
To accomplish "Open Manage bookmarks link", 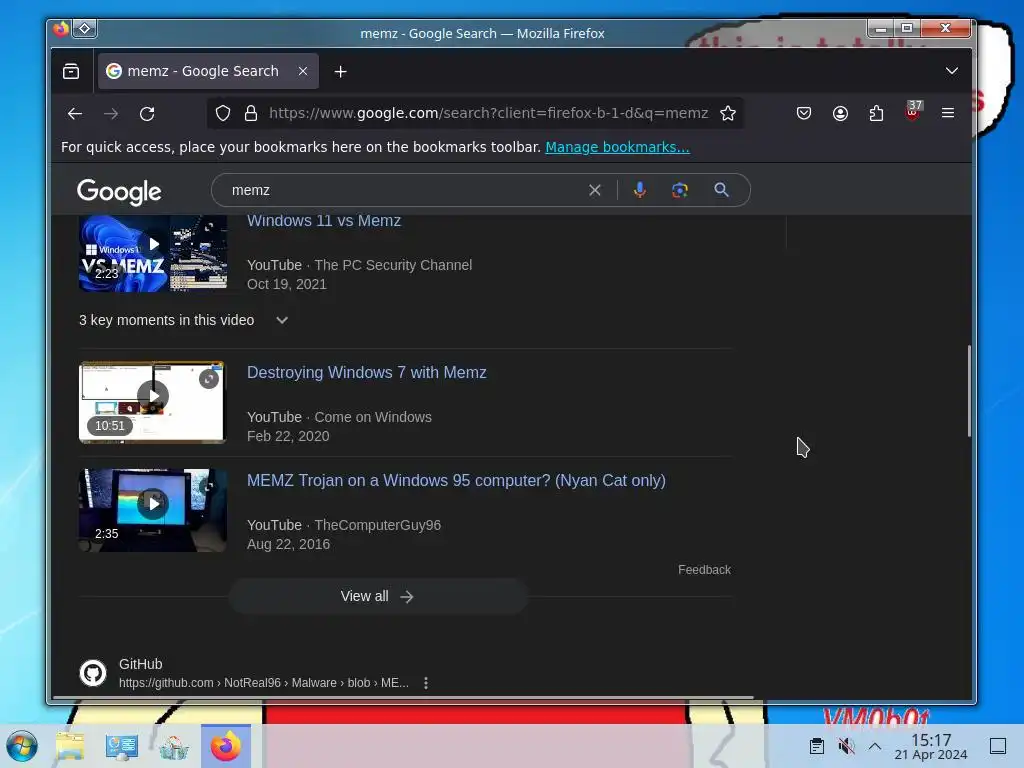I will (x=617, y=148).
